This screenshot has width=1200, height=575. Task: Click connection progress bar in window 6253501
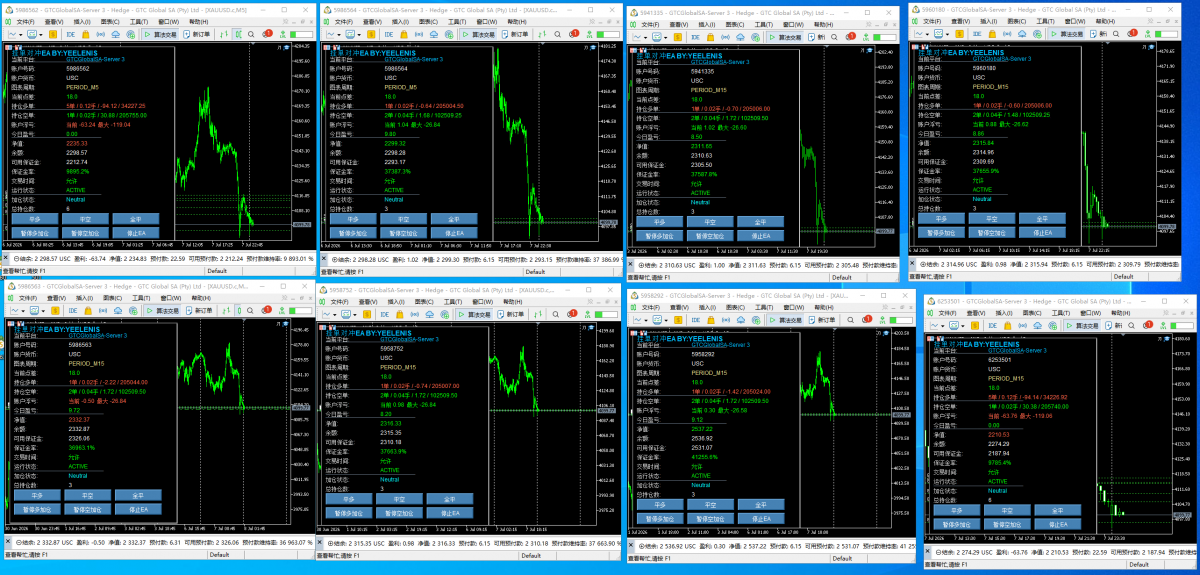[x=1181, y=326]
